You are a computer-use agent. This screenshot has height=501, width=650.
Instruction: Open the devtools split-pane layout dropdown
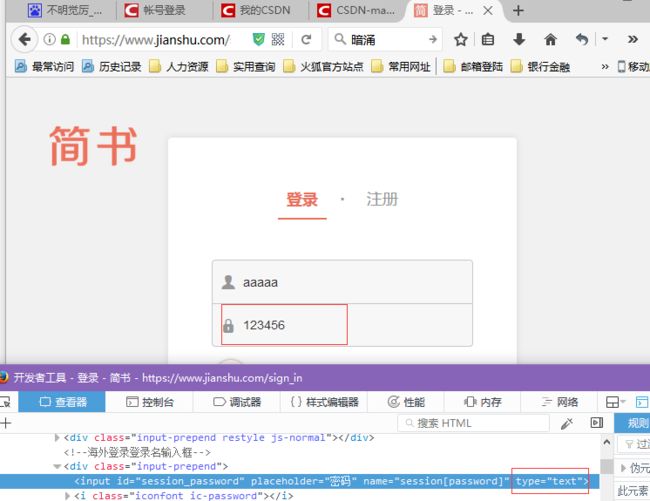point(615,402)
